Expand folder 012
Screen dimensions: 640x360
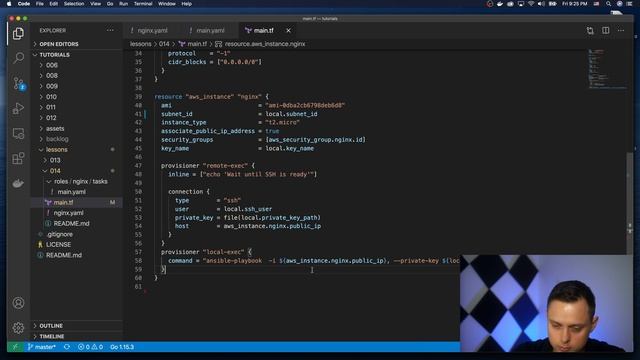(x=51, y=118)
